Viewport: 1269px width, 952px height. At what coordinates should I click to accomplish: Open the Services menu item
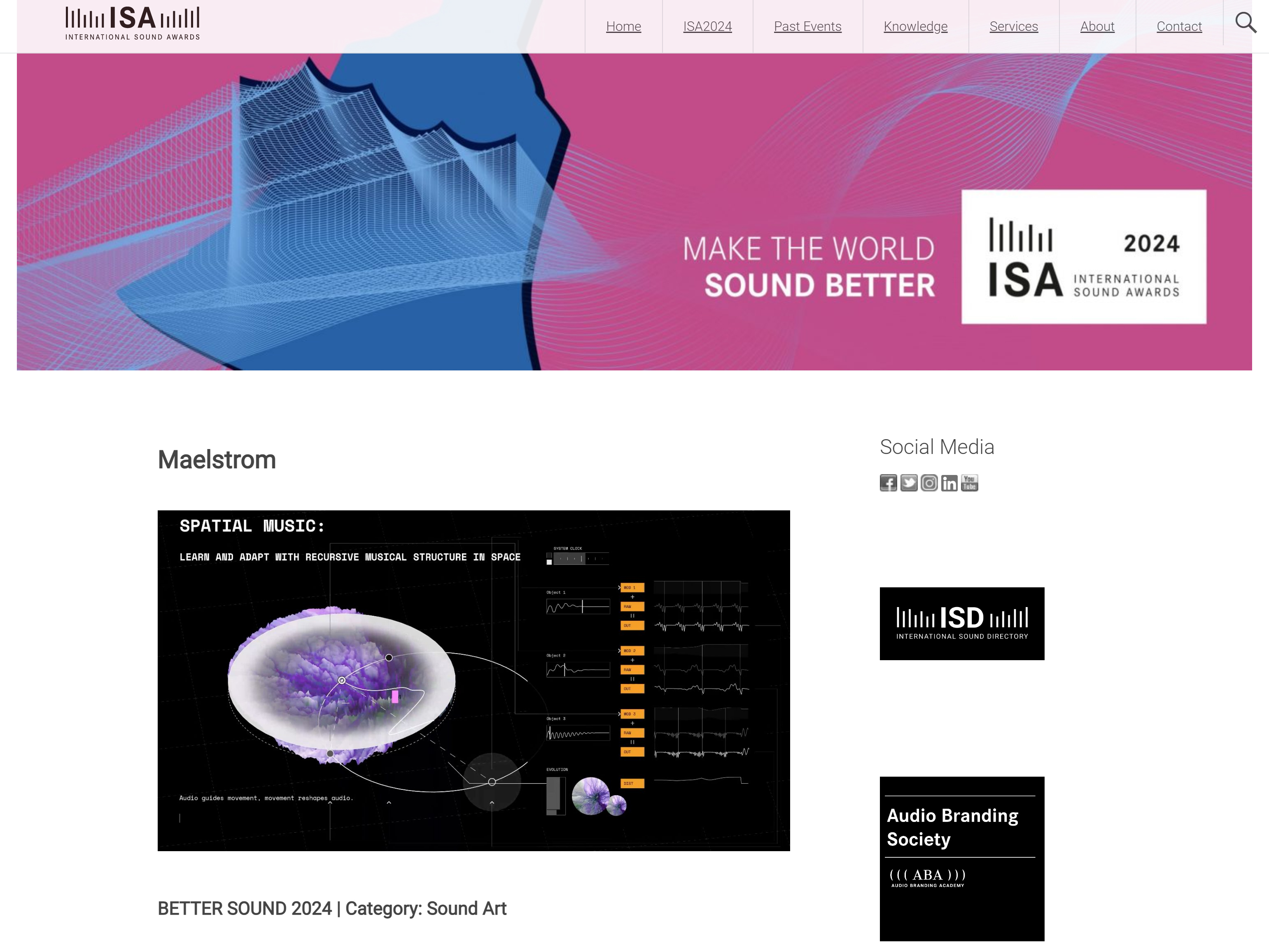pos(1013,26)
